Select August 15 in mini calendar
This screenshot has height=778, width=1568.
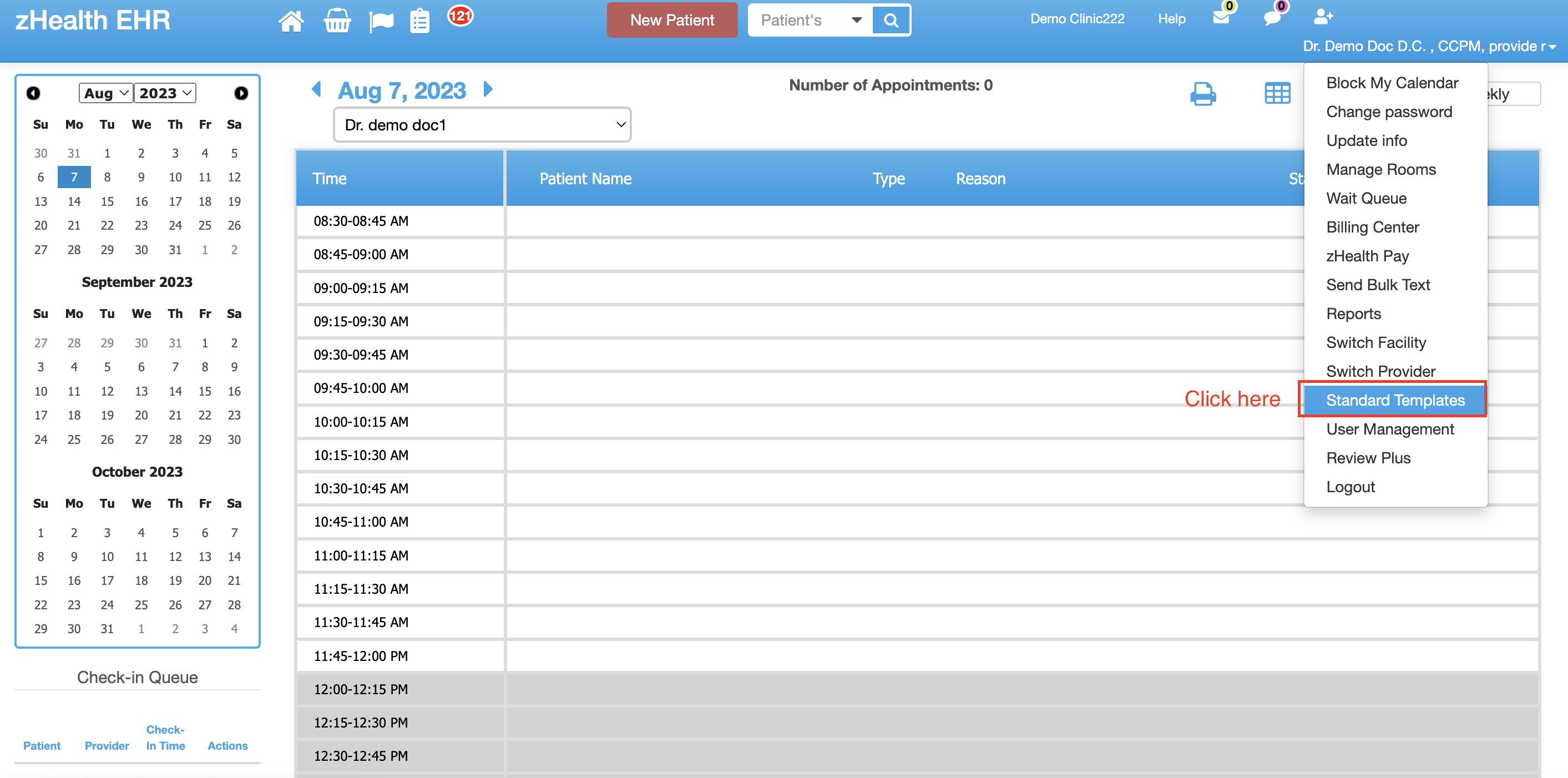click(107, 201)
